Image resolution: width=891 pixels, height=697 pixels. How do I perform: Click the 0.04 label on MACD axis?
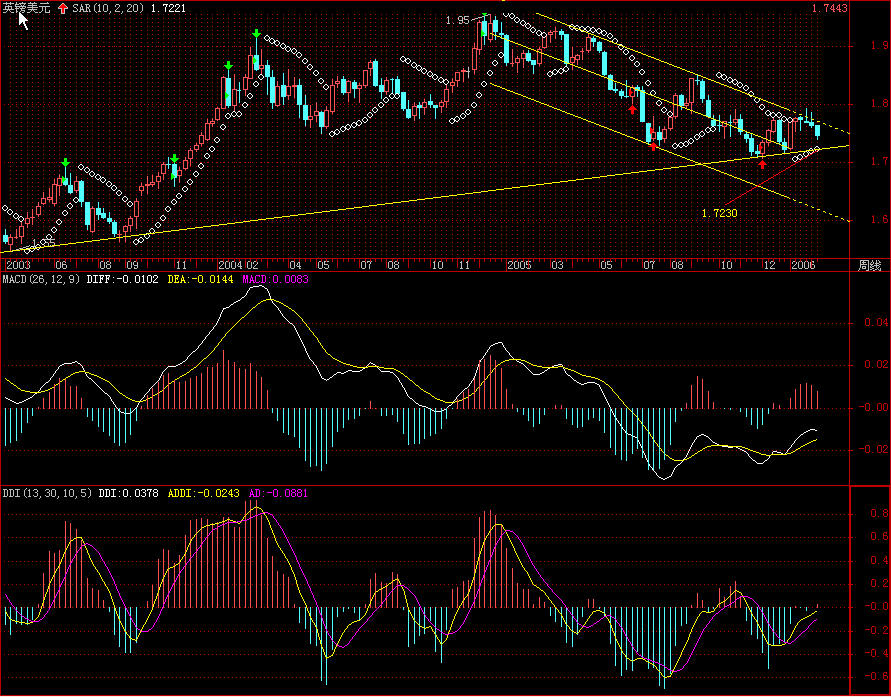(876, 323)
